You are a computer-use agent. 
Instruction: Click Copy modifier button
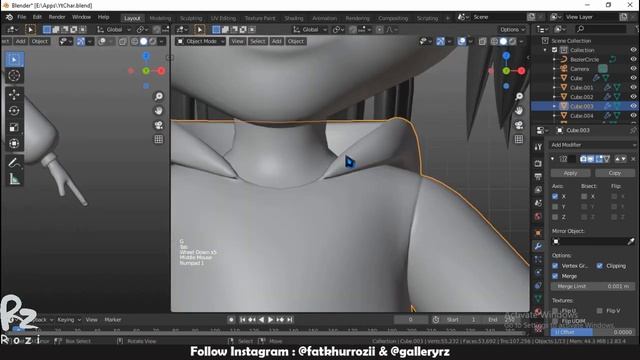point(615,173)
